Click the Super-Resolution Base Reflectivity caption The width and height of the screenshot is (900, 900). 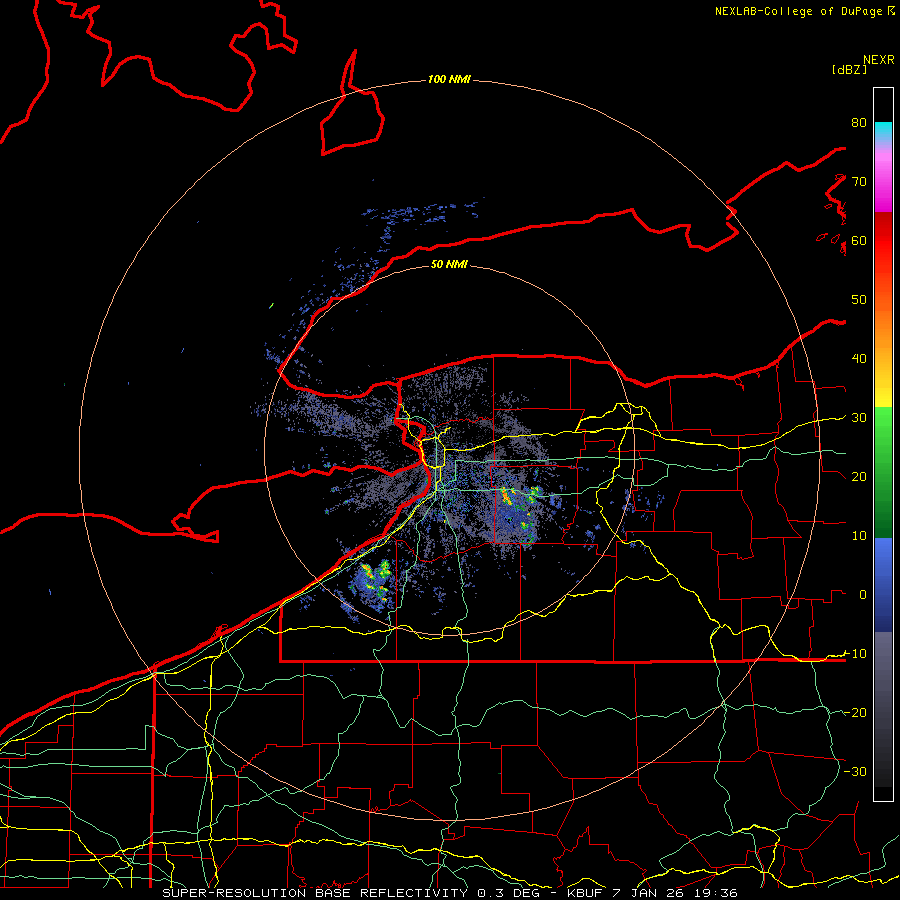(450, 893)
